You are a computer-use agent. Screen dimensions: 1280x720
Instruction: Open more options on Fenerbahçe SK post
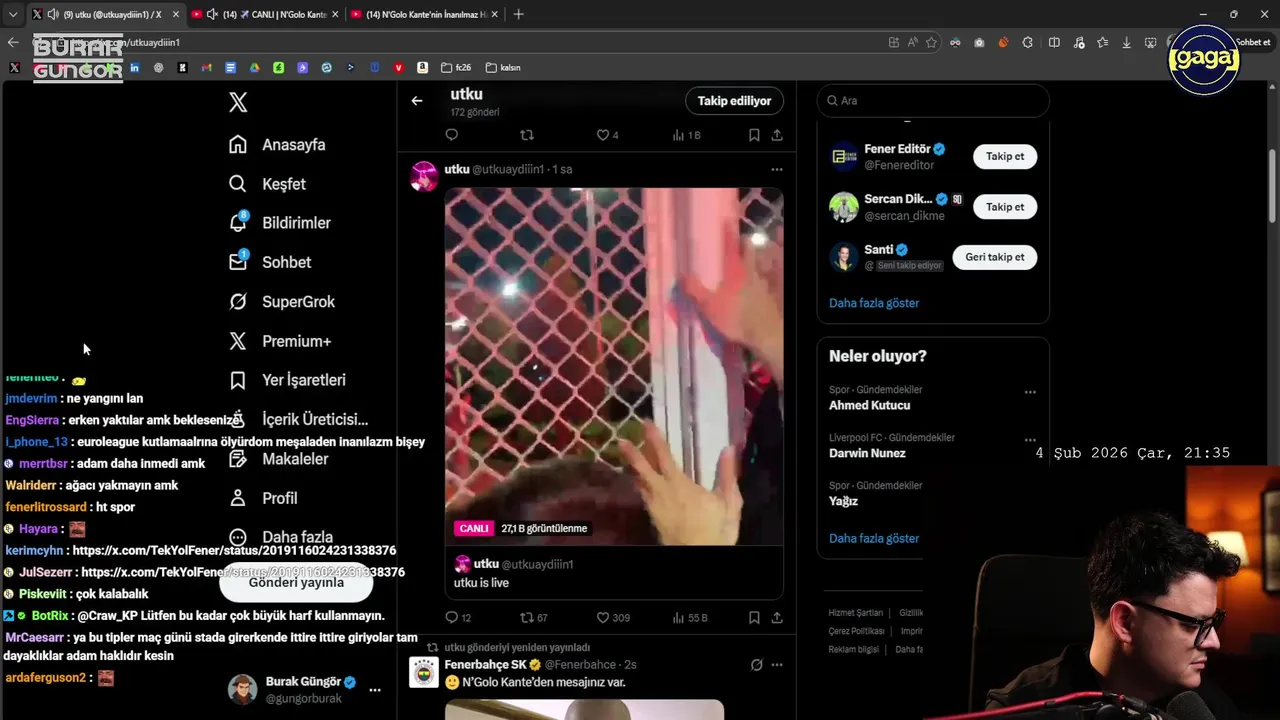(x=777, y=665)
